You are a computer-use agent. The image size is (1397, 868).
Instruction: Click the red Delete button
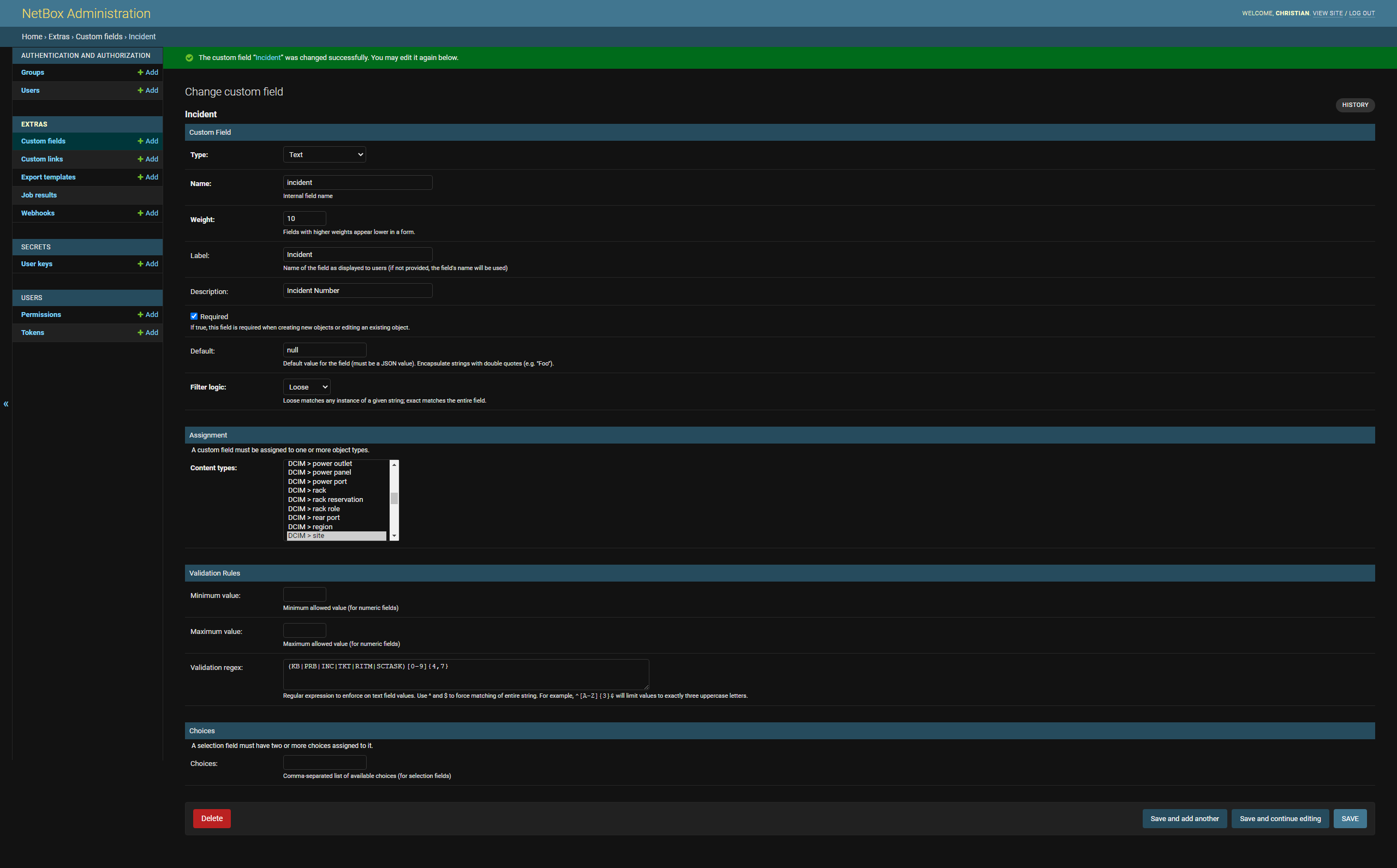(211, 818)
